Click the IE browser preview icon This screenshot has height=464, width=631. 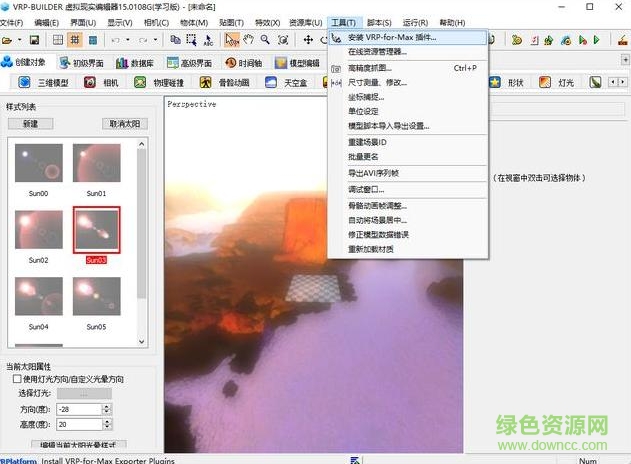click(566, 40)
